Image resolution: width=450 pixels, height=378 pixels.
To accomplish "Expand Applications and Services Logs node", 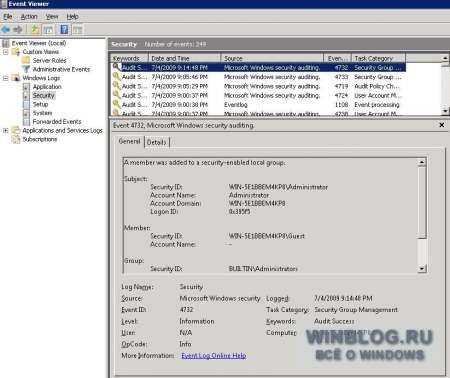I will (6, 130).
